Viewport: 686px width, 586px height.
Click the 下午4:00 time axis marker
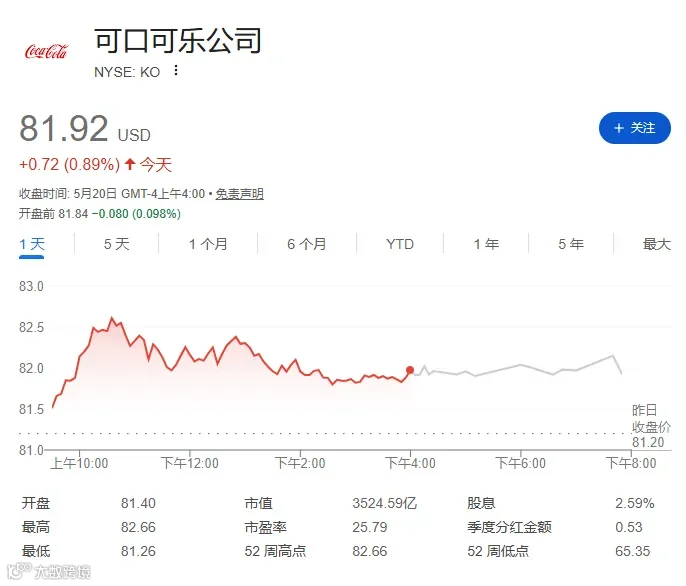click(410, 463)
